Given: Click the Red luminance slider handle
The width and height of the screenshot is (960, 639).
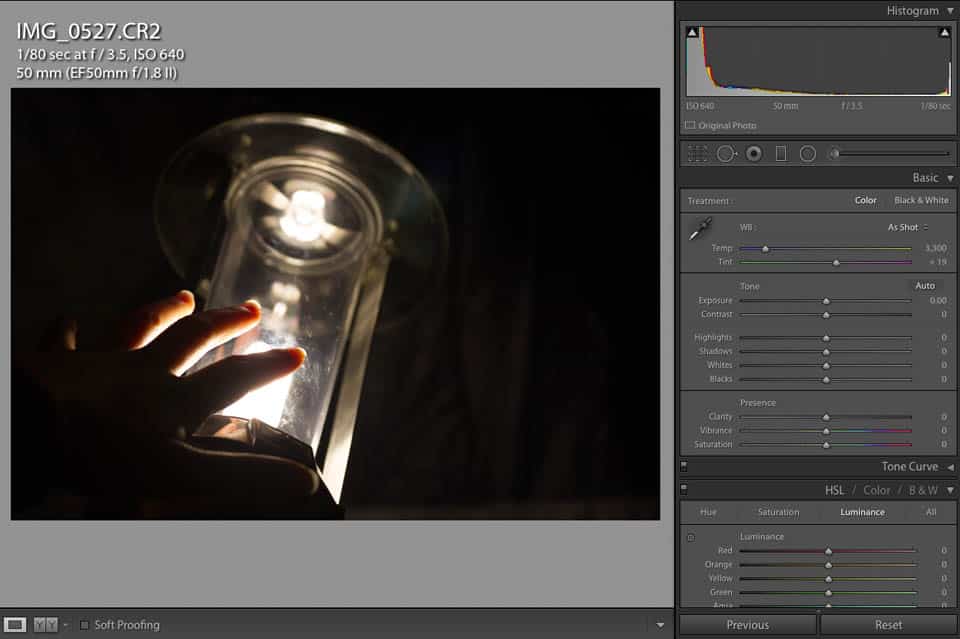Looking at the screenshot, I should [x=828, y=551].
